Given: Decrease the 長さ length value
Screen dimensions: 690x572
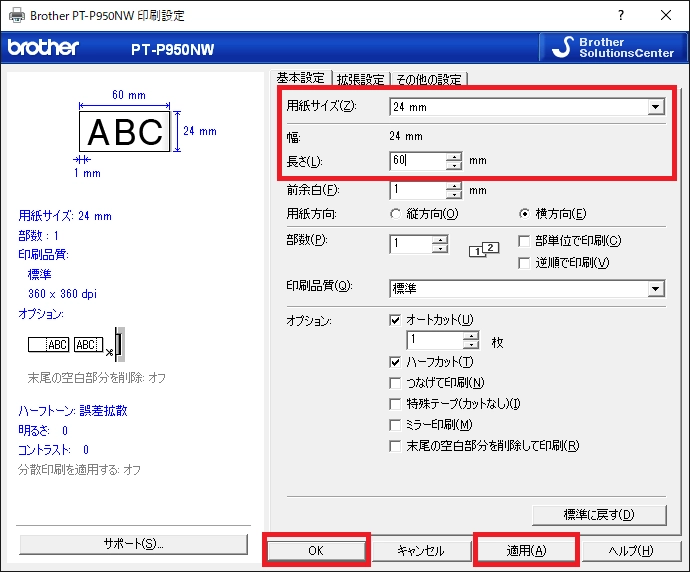Looking at the screenshot, I should [454, 165].
